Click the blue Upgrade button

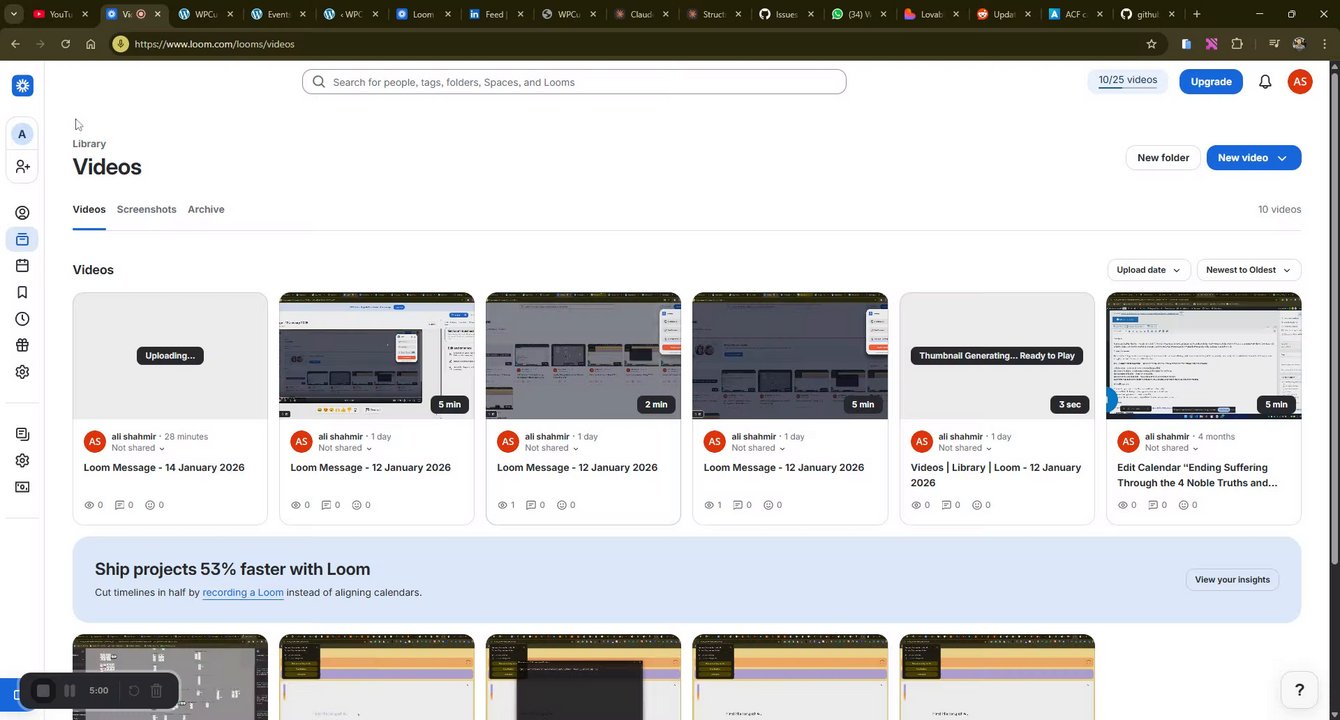point(1211,82)
